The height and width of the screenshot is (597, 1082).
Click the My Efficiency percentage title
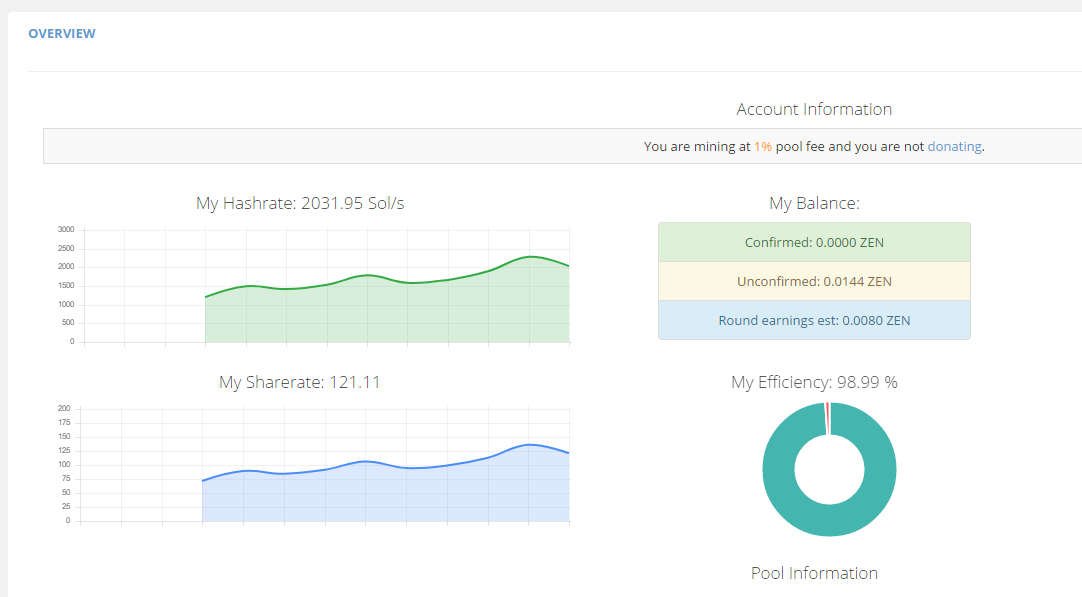pos(814,382)
